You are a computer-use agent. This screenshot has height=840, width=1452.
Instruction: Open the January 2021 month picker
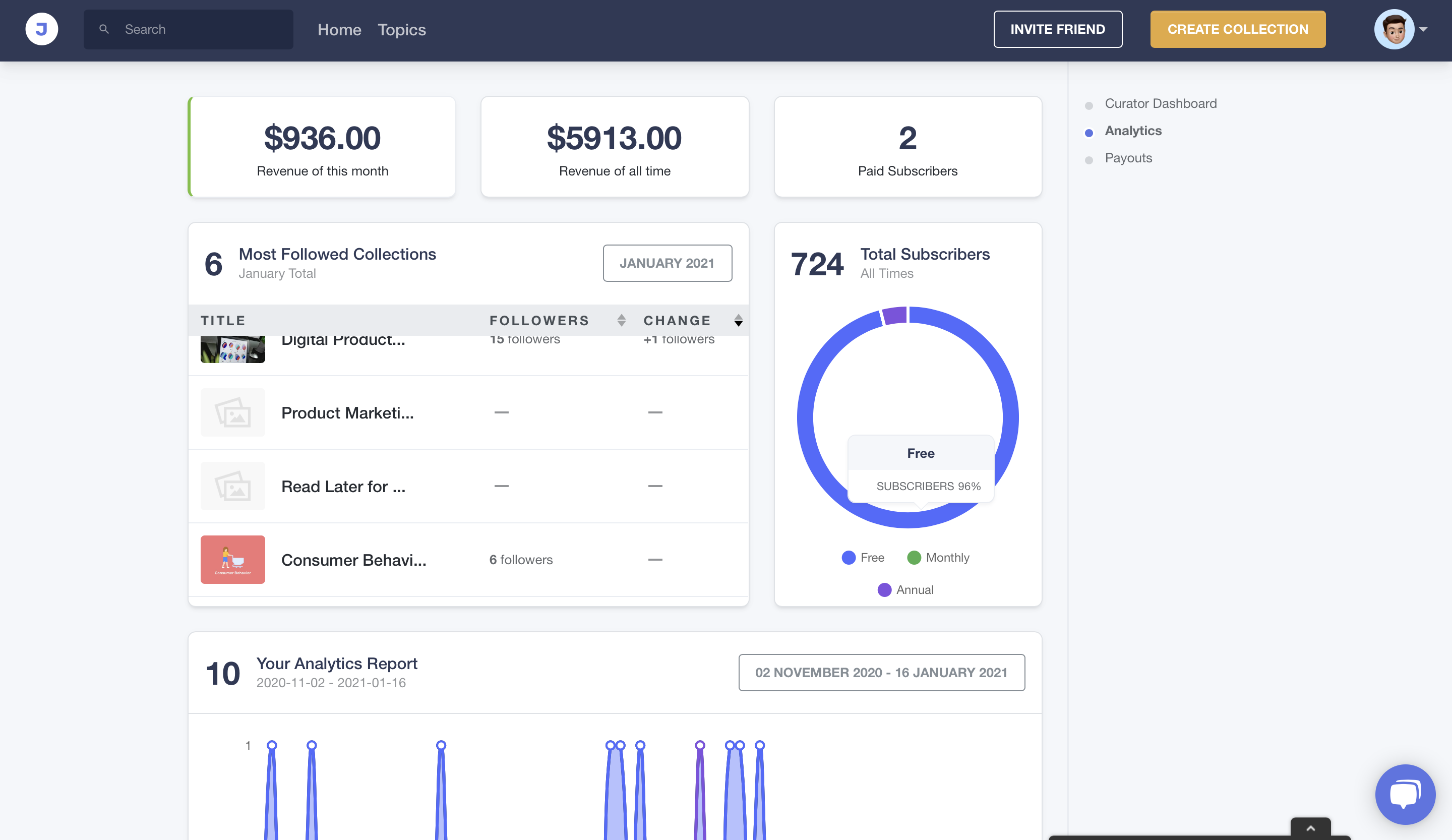pos(667,263)
